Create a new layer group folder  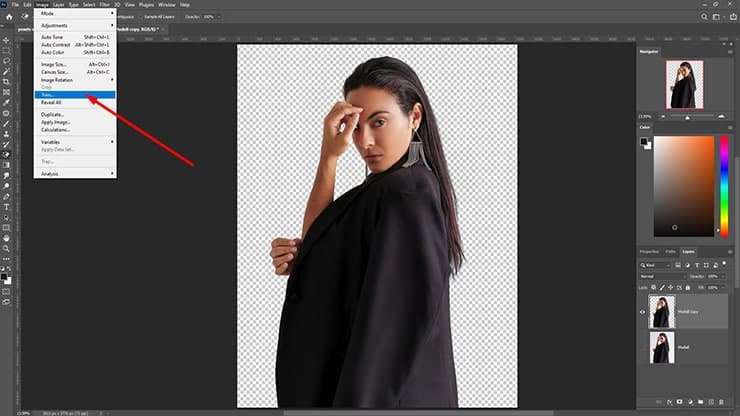[700, 402]
